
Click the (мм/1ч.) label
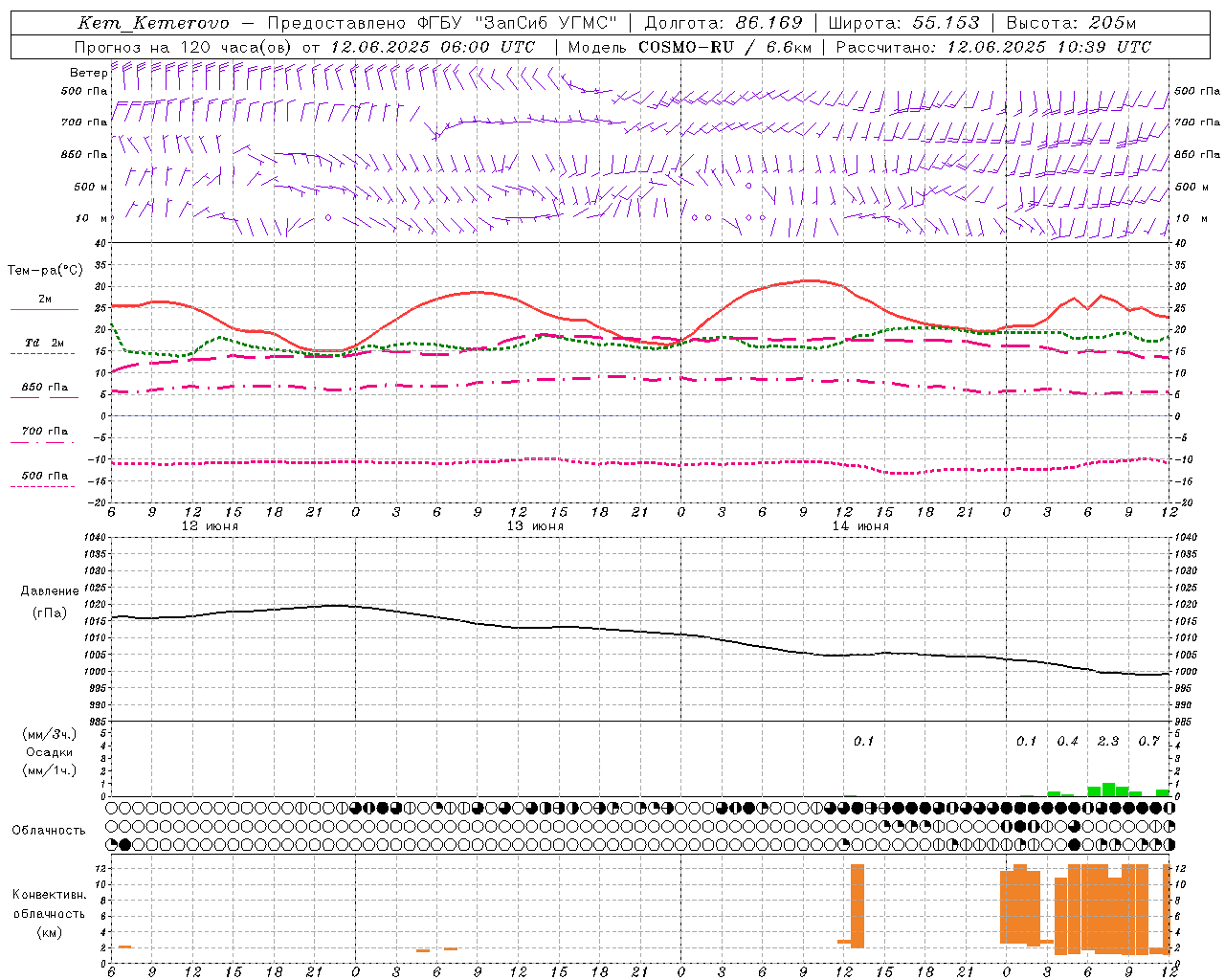[x=50, y=770]
